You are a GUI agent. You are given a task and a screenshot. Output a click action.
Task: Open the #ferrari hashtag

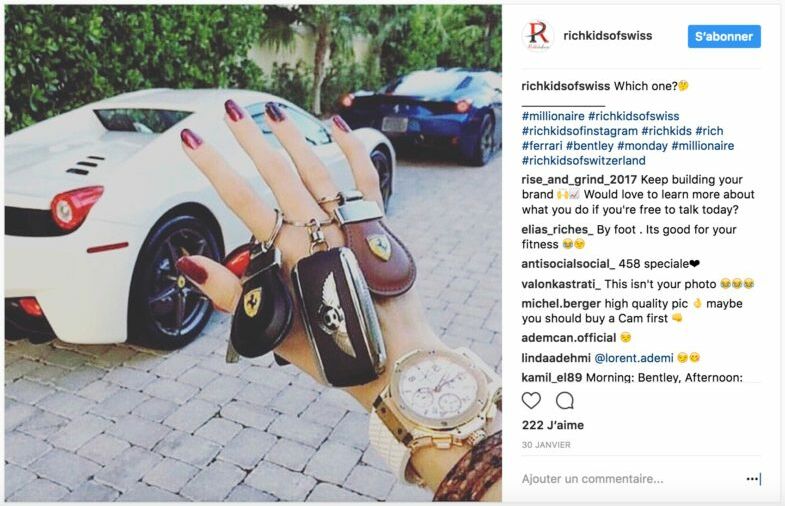pyautogui.click(x=542, y=146)
